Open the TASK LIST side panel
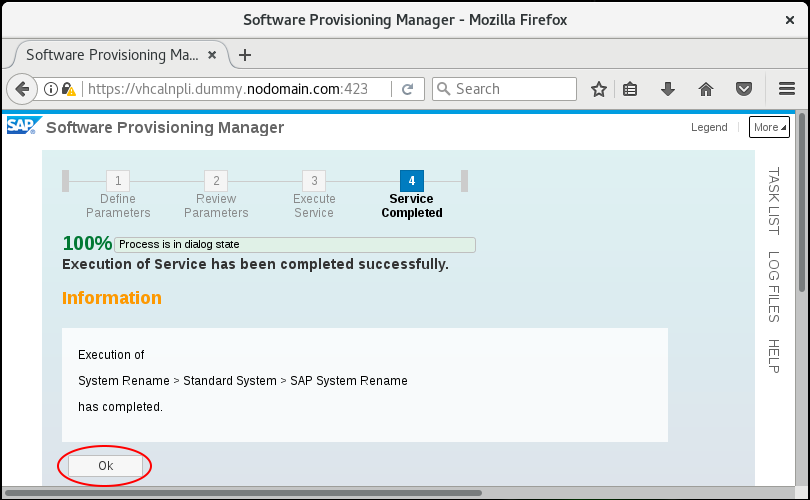Viewport: 810px width, 500px height. (773, 201)
